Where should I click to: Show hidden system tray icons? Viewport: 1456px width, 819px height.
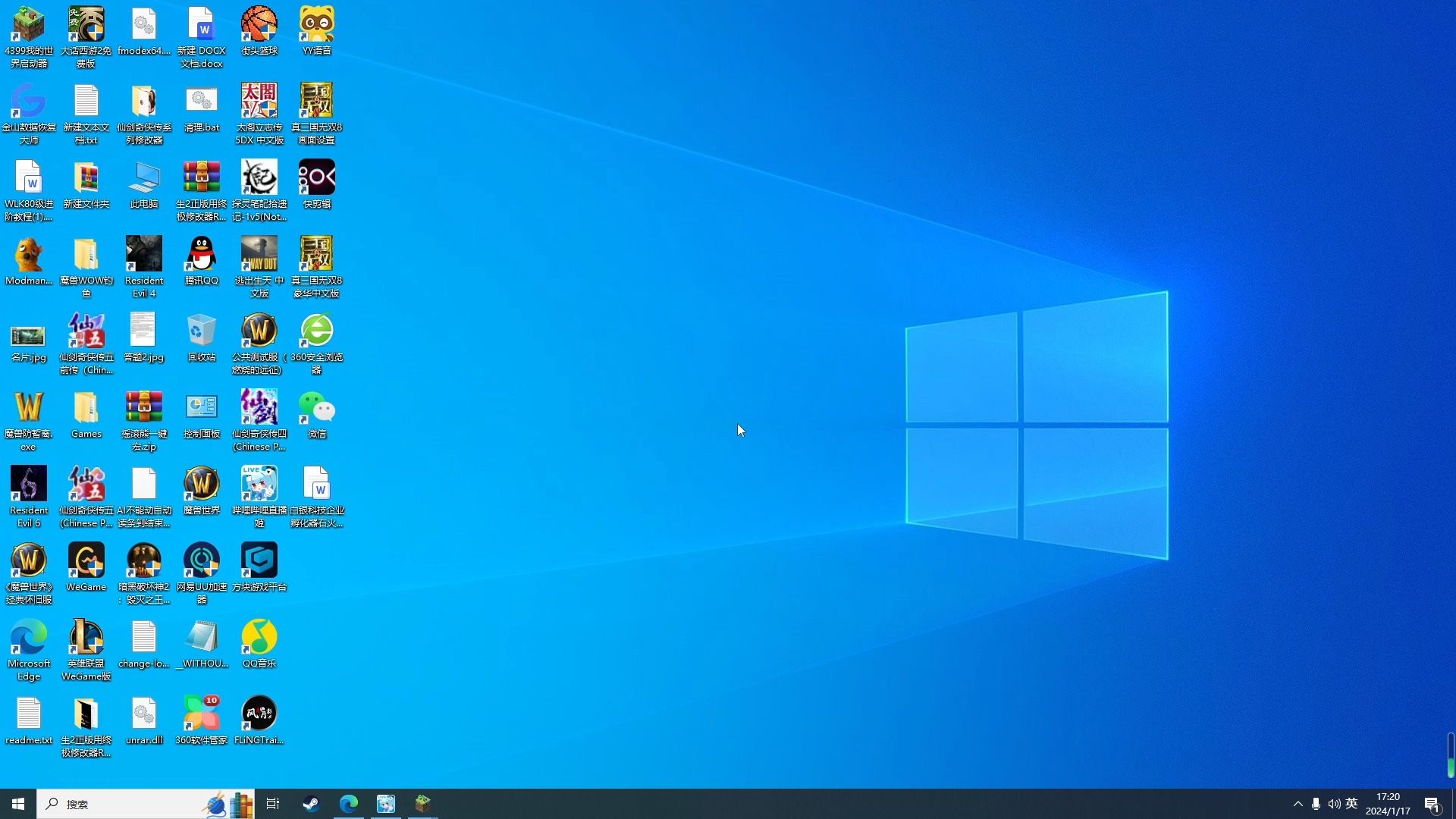(1298, 804)
